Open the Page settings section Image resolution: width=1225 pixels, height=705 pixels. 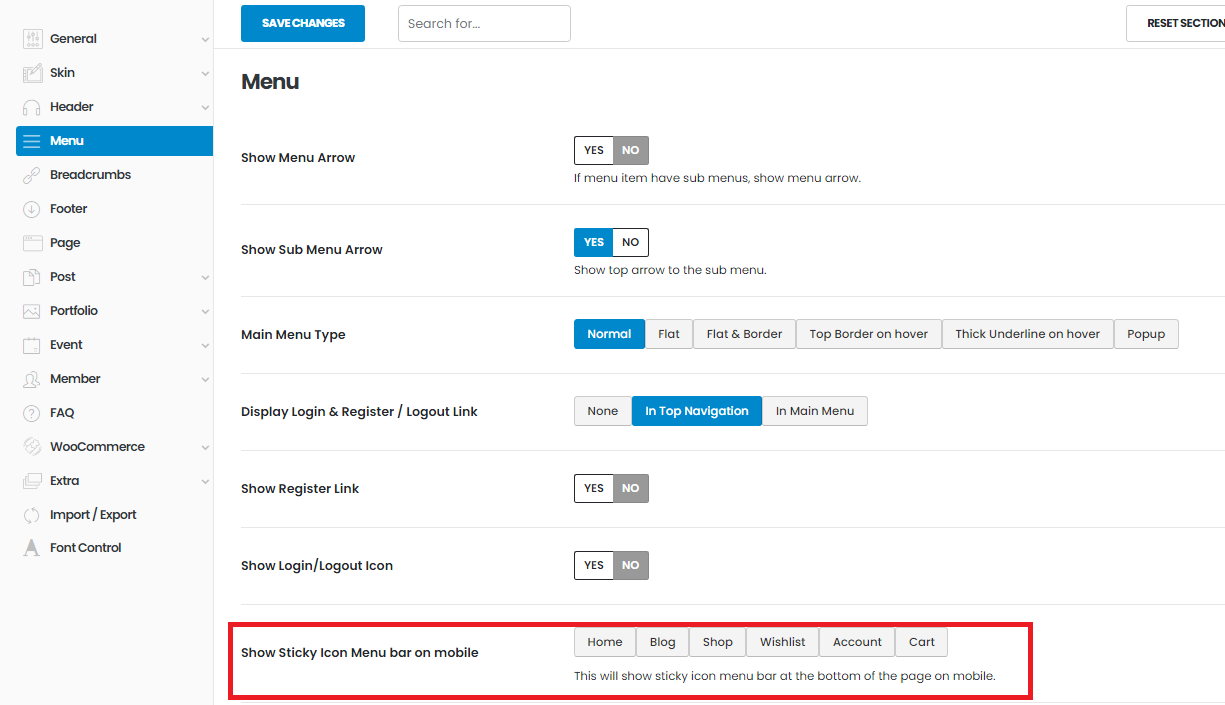pos(114,243)
